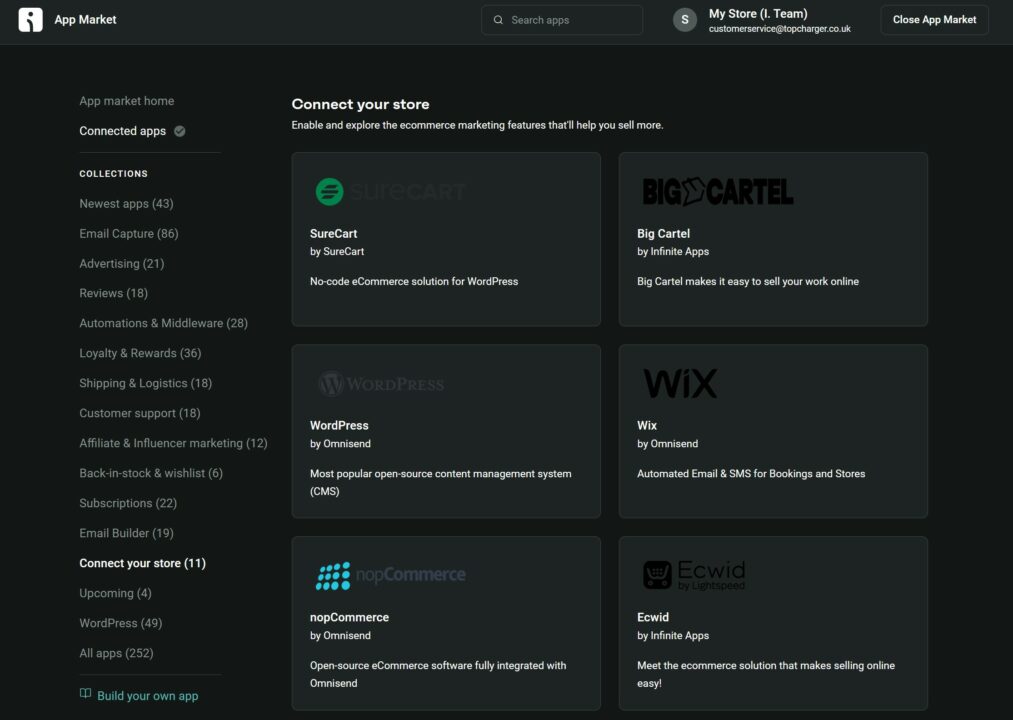Click the customerservice@topcharger.co.uk email text
This screenshot has width=1013, height=720.
780,29
